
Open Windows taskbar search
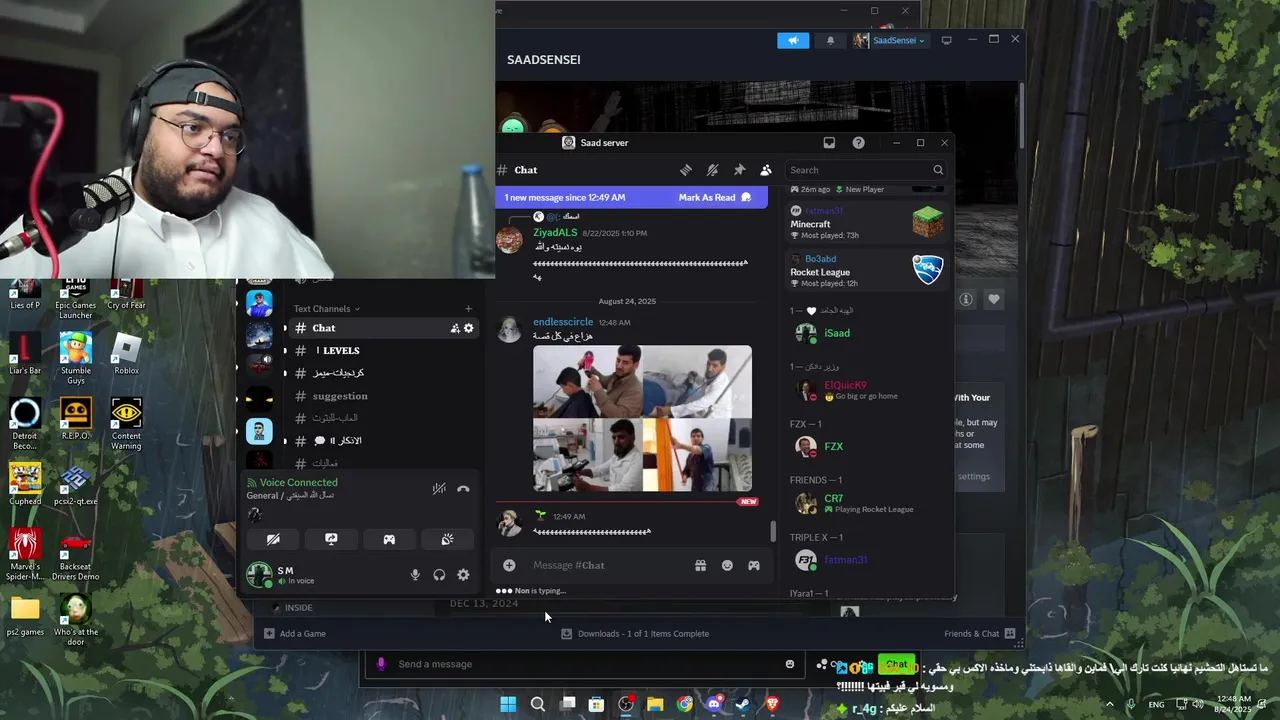537,704
